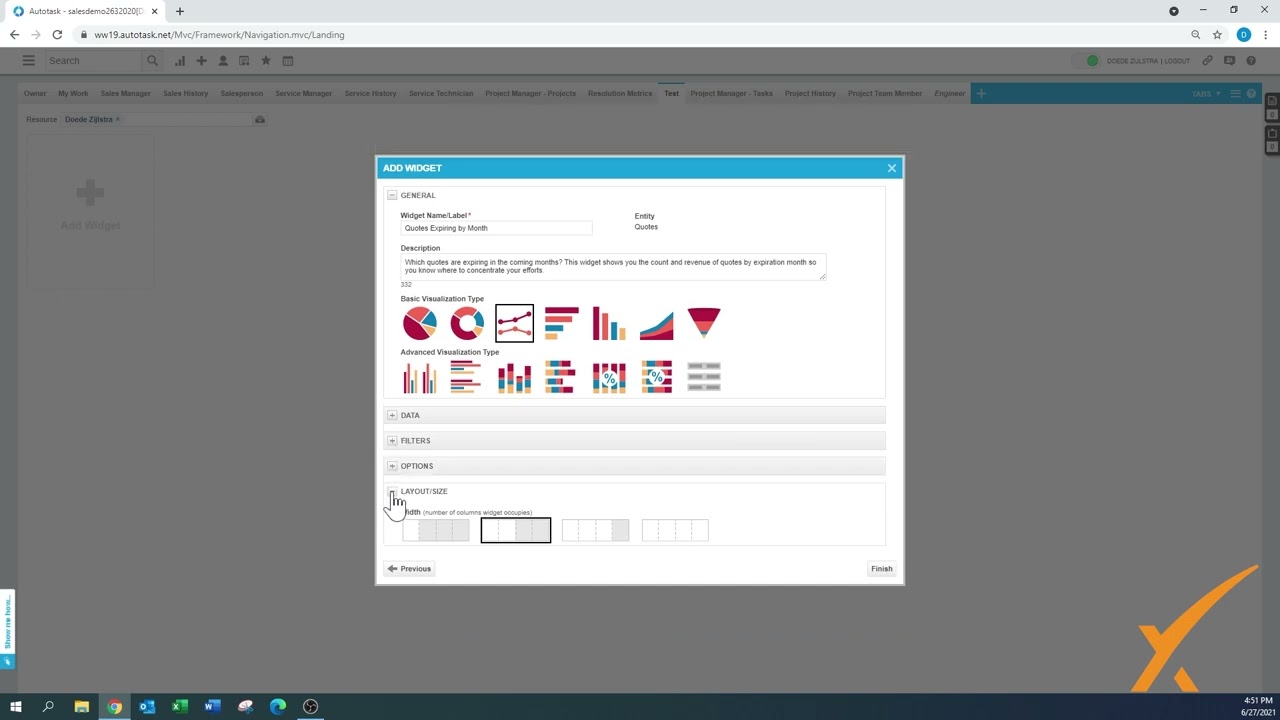Select the horizontal bar chart visualization
The height and width of the screenshot is (720, 1280).
coord(561,323)
